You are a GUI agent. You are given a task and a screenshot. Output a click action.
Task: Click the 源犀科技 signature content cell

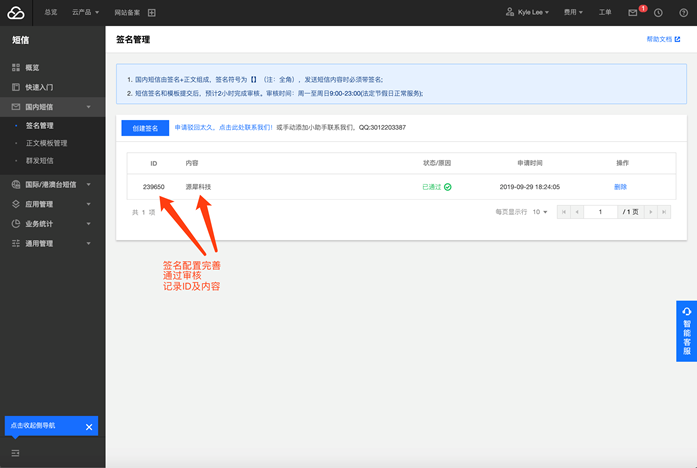(x=198, y=187)
